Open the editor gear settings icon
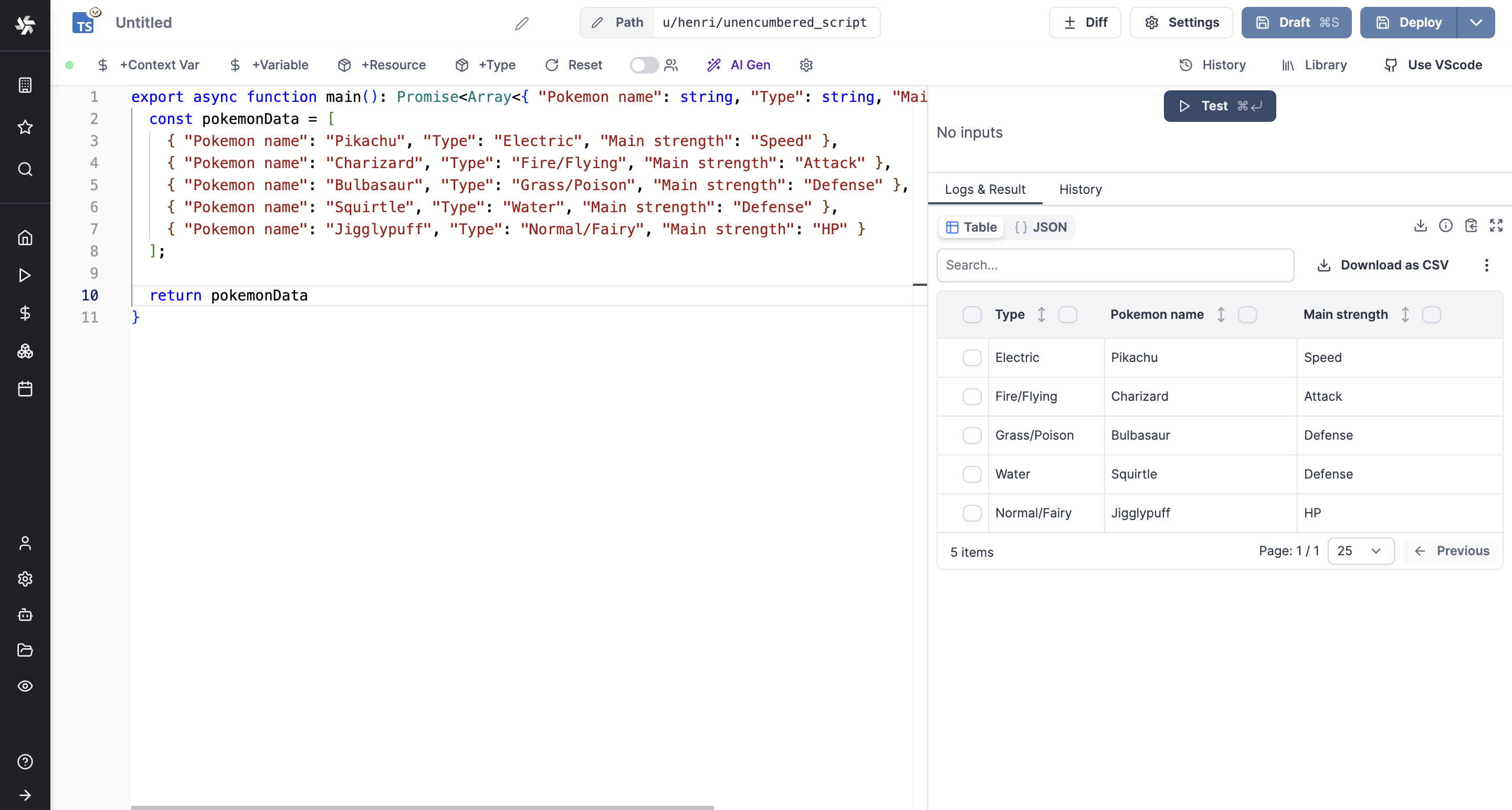This screenshot has width=1512, height=810. tap(806, 65)
